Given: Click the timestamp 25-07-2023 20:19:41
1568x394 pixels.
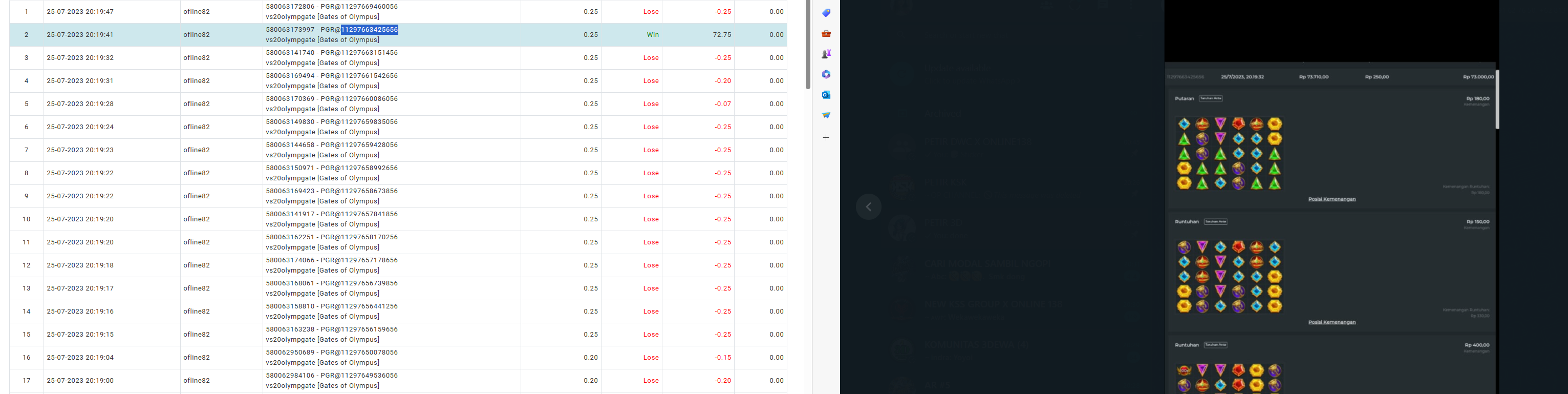Looking at the screenshot, I should 80,35.
